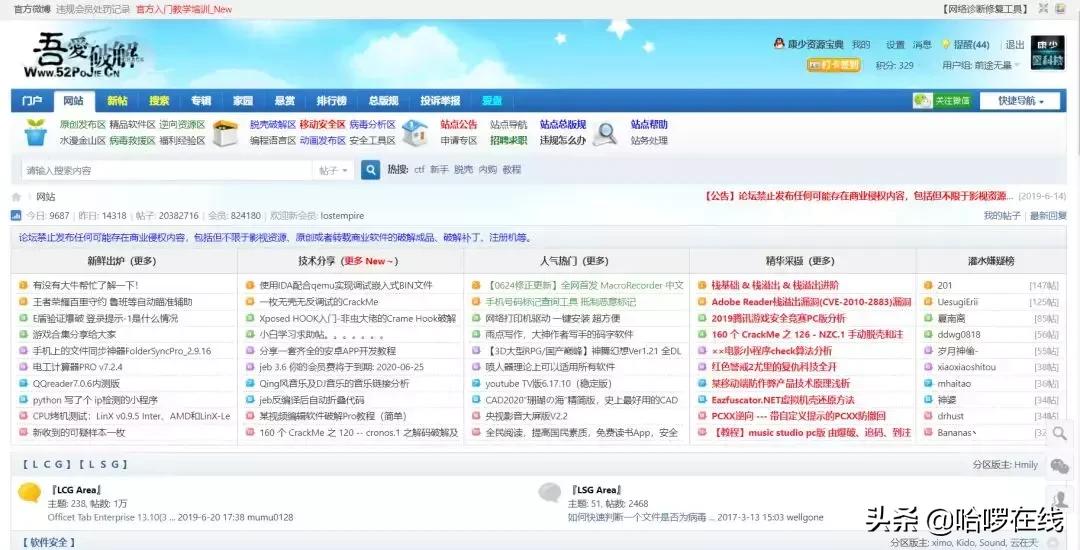1080x550 pixels.
Task: Click the thread icon before youtube TV版6.17.10
Action: [x=476, y=383]
